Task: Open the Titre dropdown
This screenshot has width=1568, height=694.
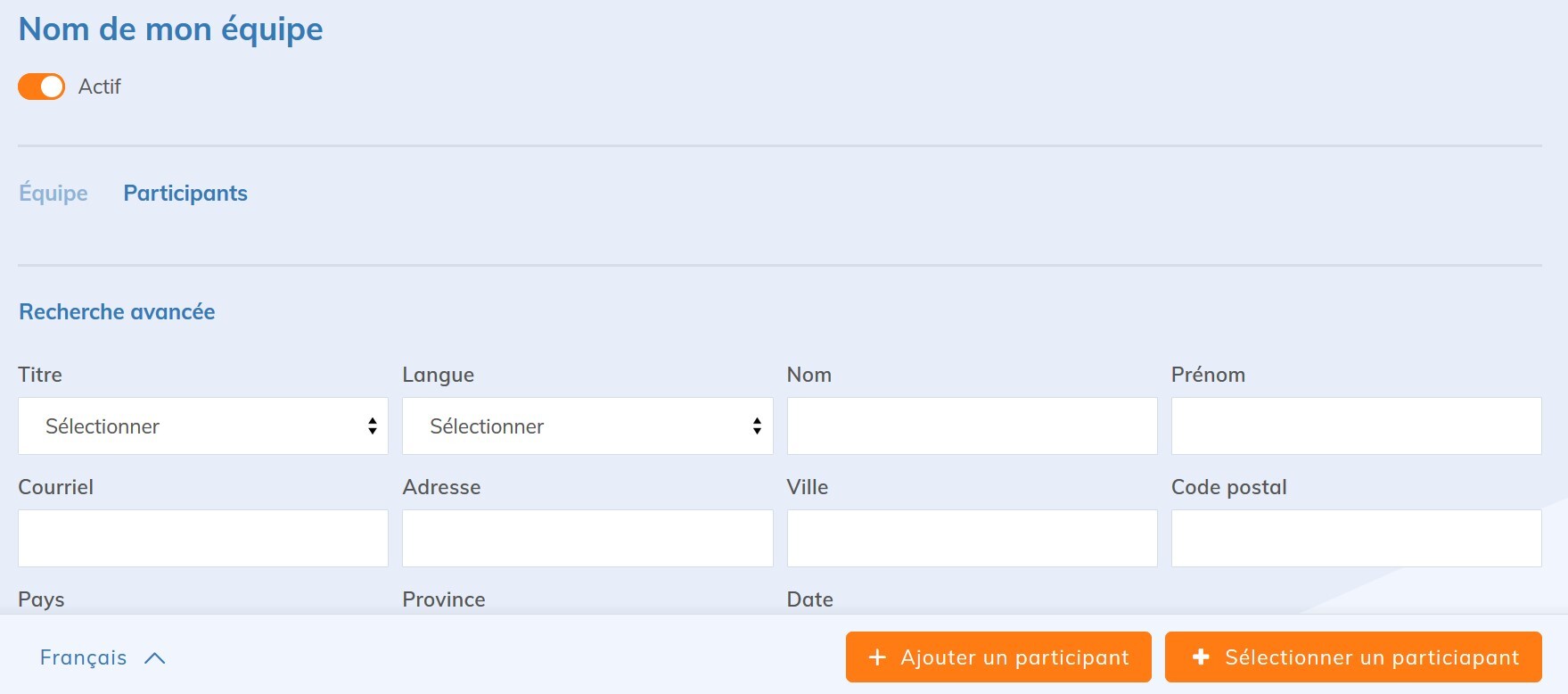Action: (202, 426)
